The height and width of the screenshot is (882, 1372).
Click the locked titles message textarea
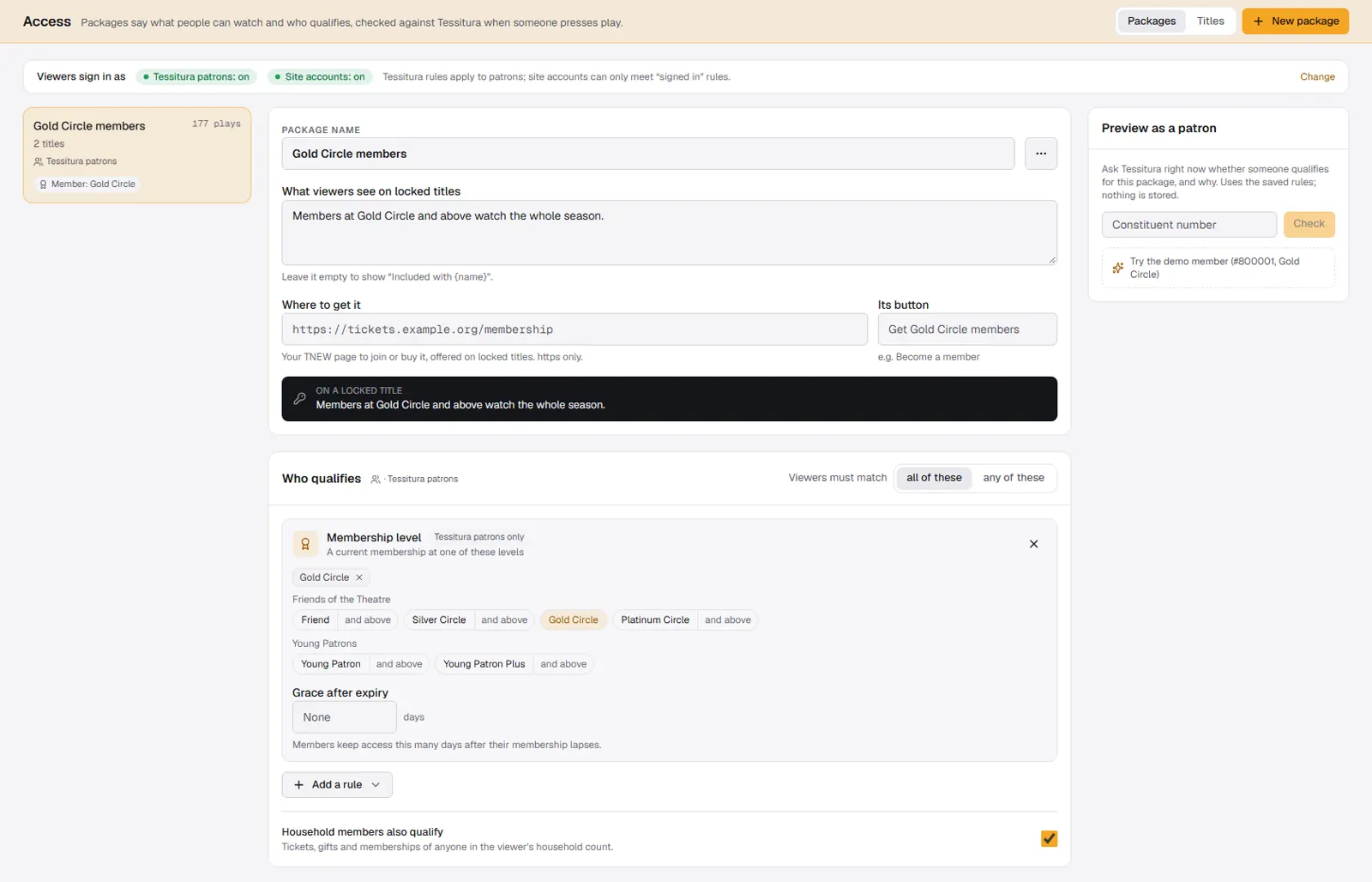click(669, 233)
